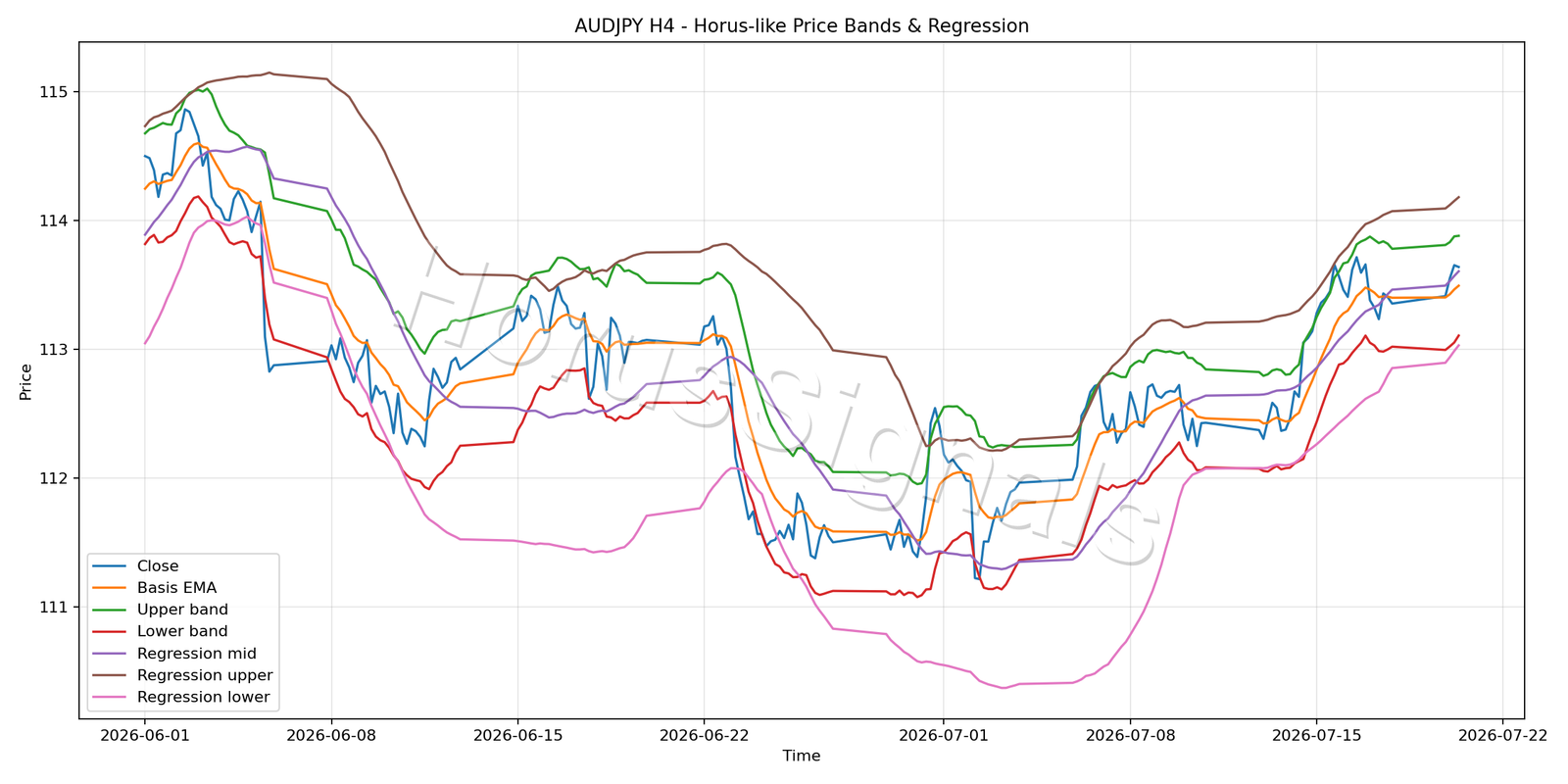Click the 2026-07-08 date tick label
Viewport: 1568px width, 784px height.
1130,735
